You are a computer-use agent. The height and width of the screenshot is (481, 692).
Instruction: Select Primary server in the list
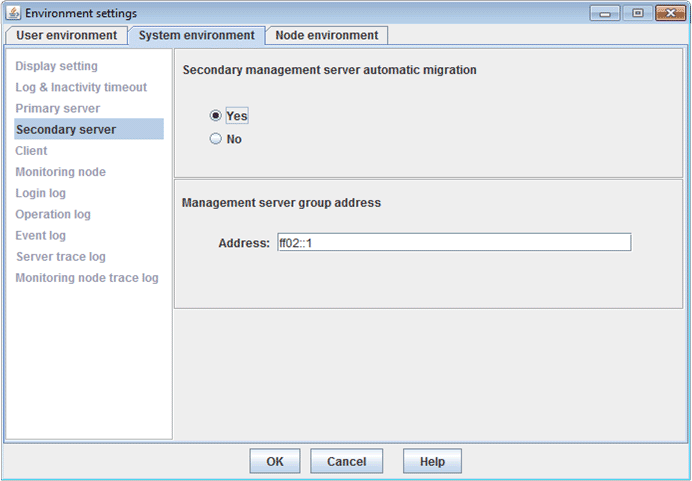[x=57, y=109]
